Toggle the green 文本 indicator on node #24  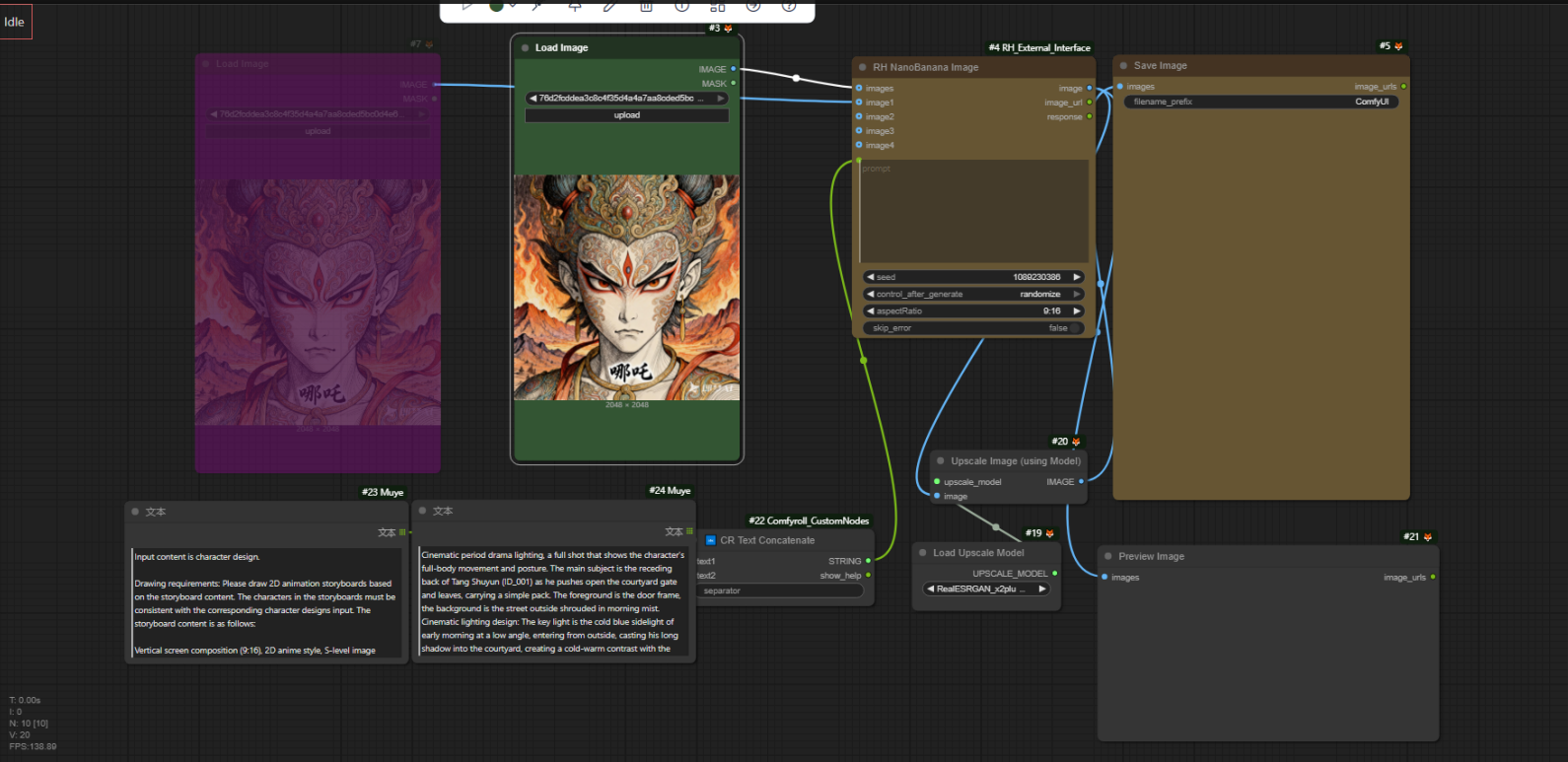(689, 531)
